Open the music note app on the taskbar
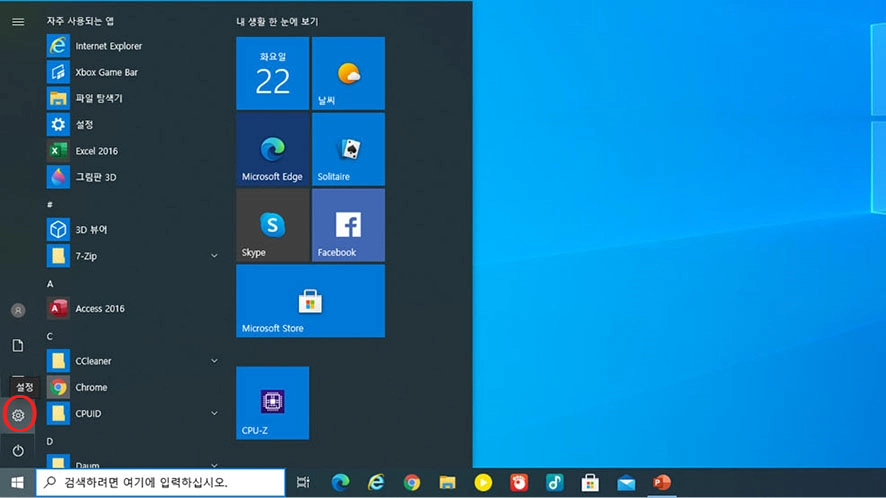Screen dimensions: 886x498 554,483
